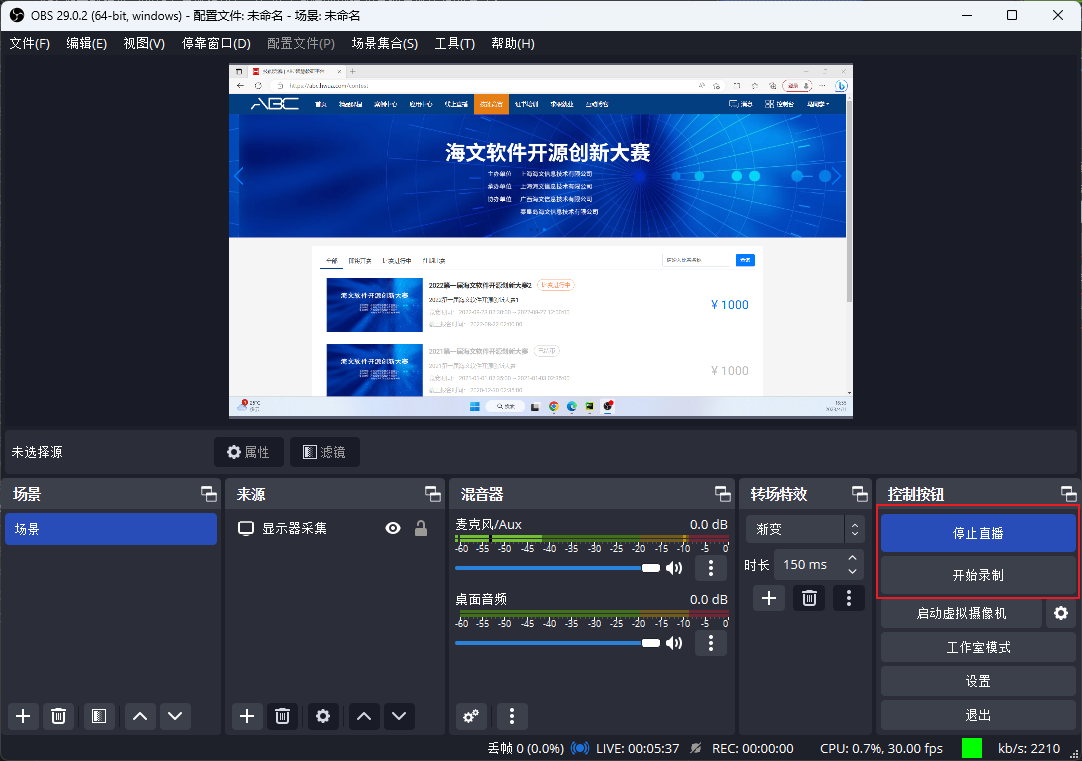Remove the selected source with the 来源 trash icon
1082x761 pixels.
(x=282, y=716)
